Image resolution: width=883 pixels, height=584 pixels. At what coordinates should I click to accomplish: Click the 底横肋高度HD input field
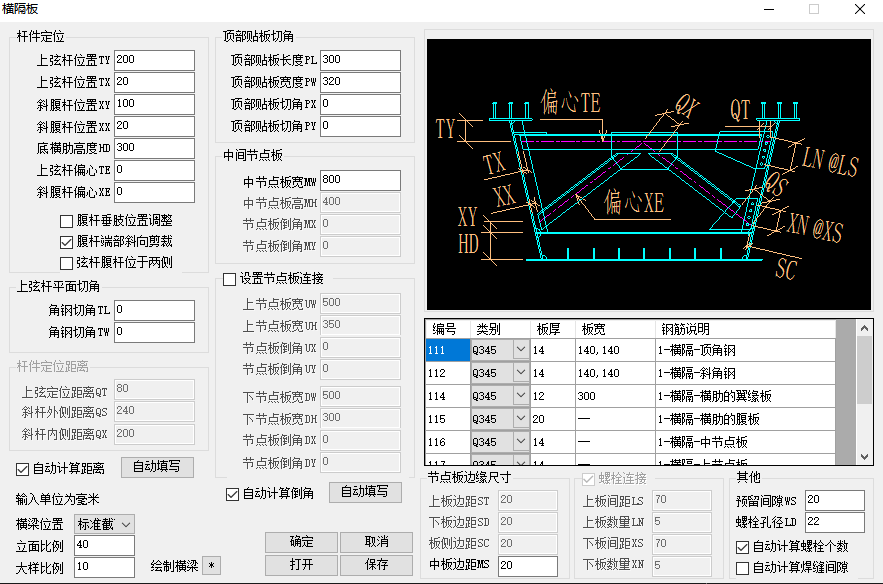pos(154,148)
